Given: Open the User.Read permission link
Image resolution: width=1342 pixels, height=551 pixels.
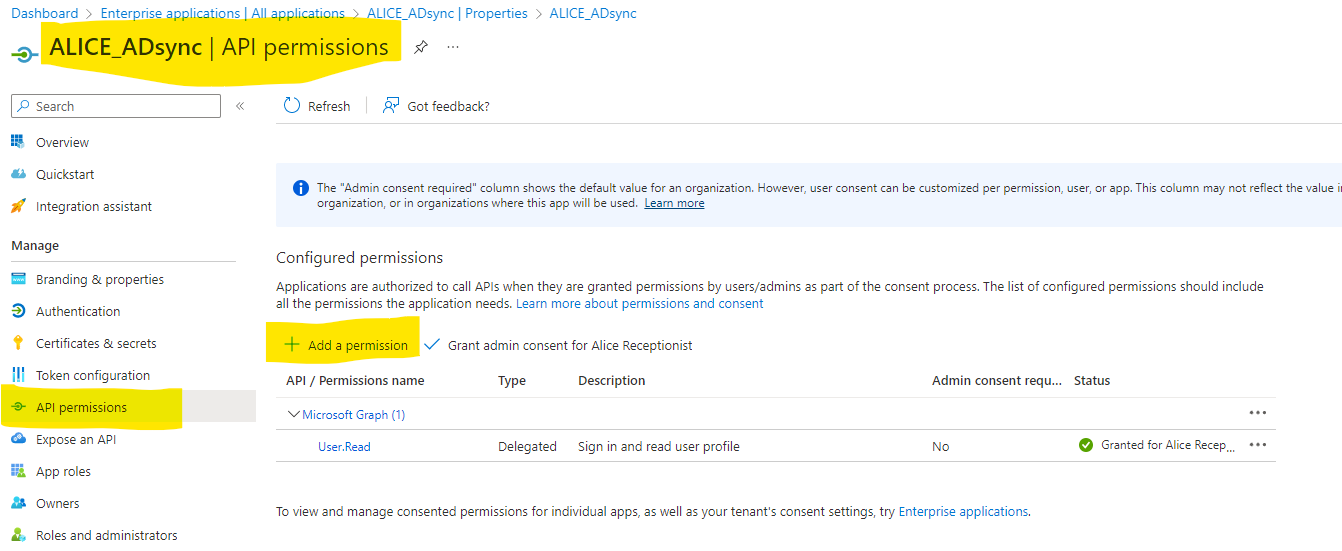Looking at the screenshot, I should pyautogui.click(x=344, y=447).
